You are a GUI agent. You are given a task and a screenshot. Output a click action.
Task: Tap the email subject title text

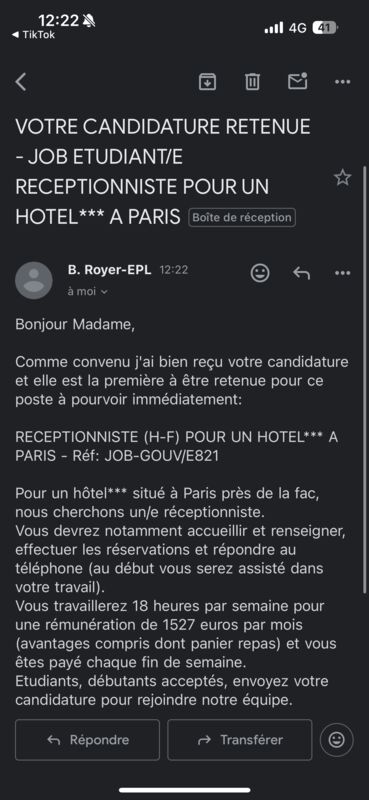click(163, 172)
